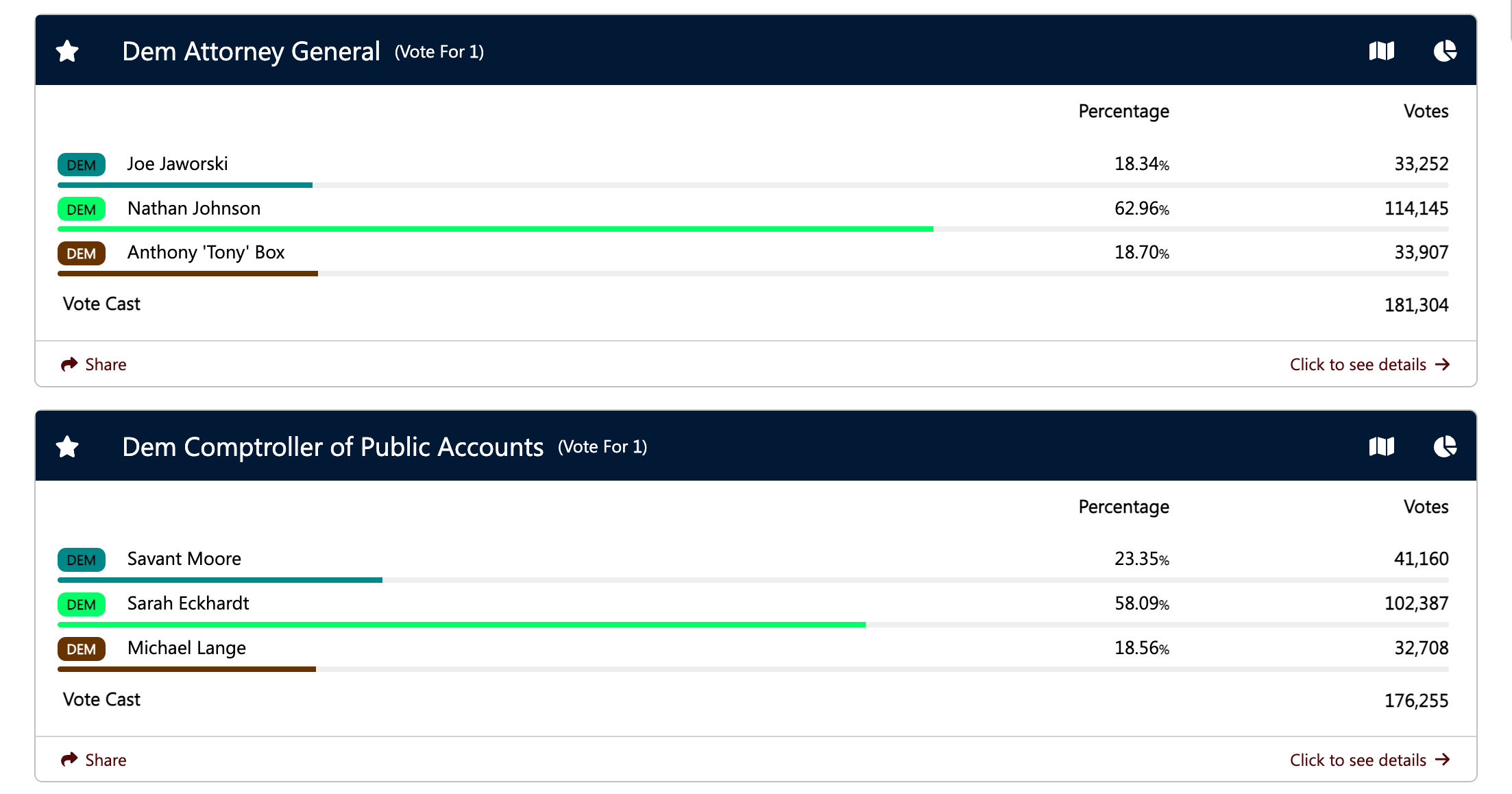1512x794 pixels.
Task: Click the Comptroller share arrow icon
Action: (x=69, y=760)
